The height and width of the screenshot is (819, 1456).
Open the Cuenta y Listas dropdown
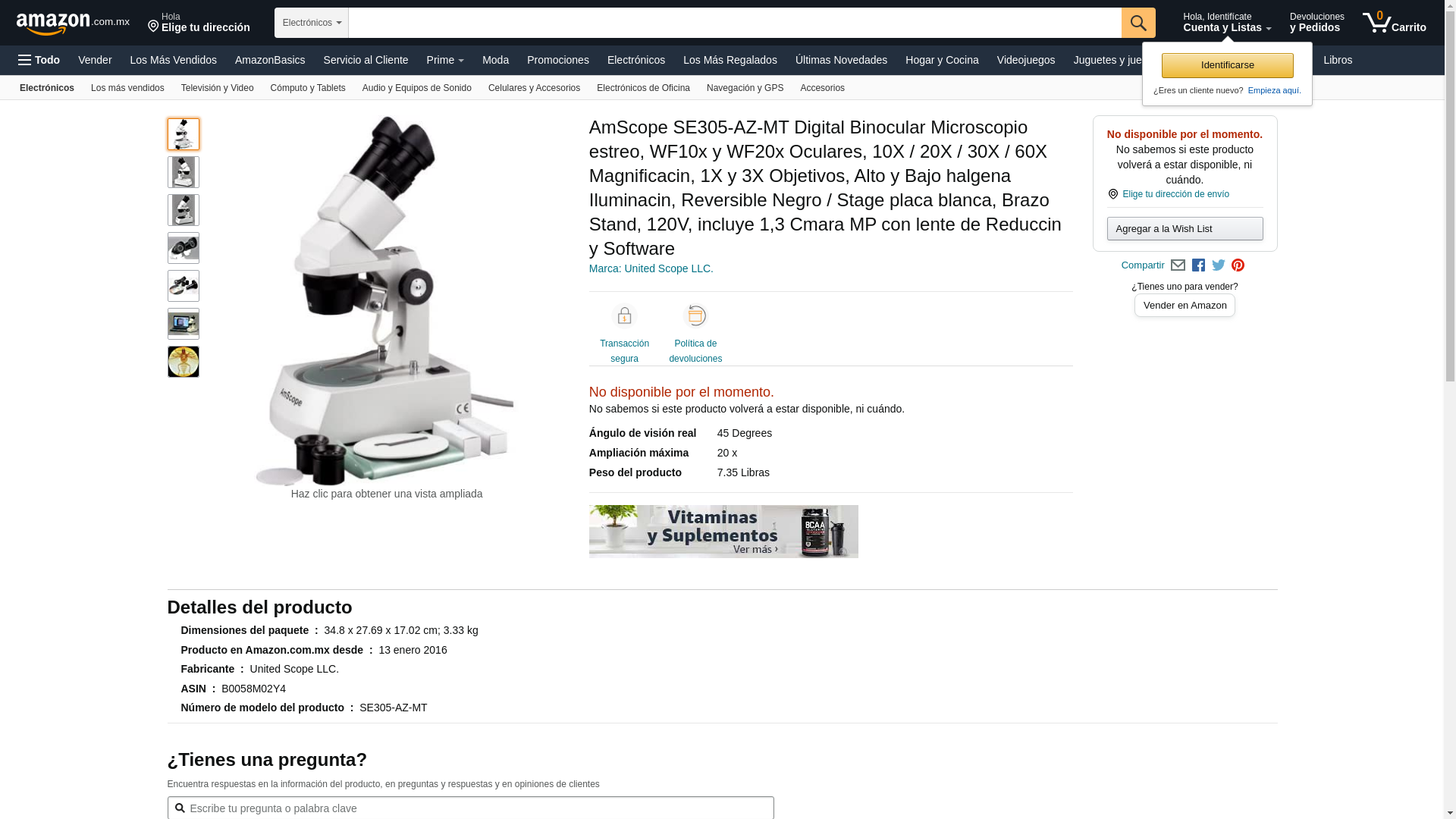pyautogui.click(x=1227, y=23)
